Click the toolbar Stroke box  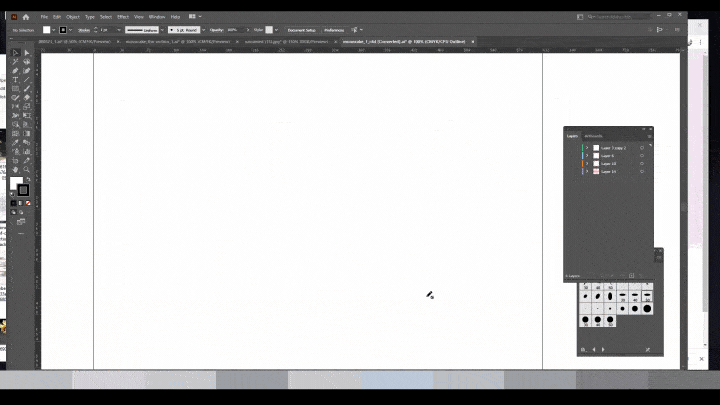pos(23,190)
